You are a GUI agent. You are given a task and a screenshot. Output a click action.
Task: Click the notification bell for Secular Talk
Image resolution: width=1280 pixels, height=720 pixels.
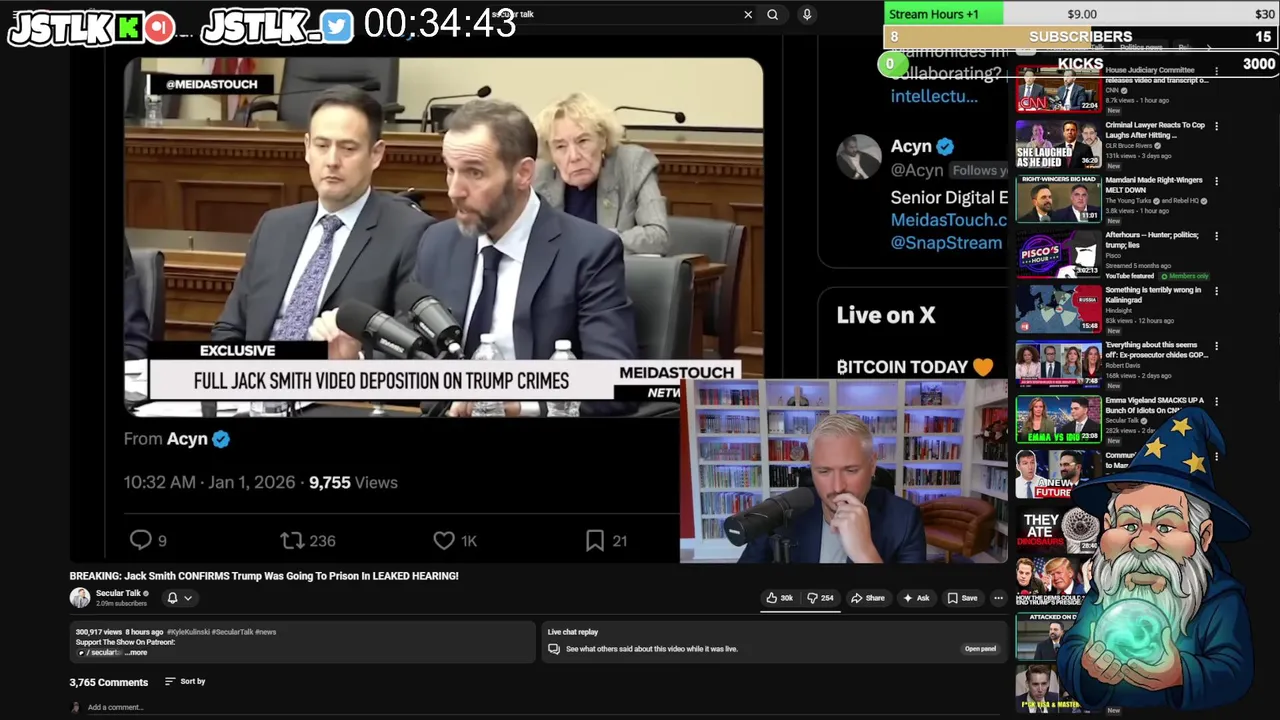pos(172,598)
